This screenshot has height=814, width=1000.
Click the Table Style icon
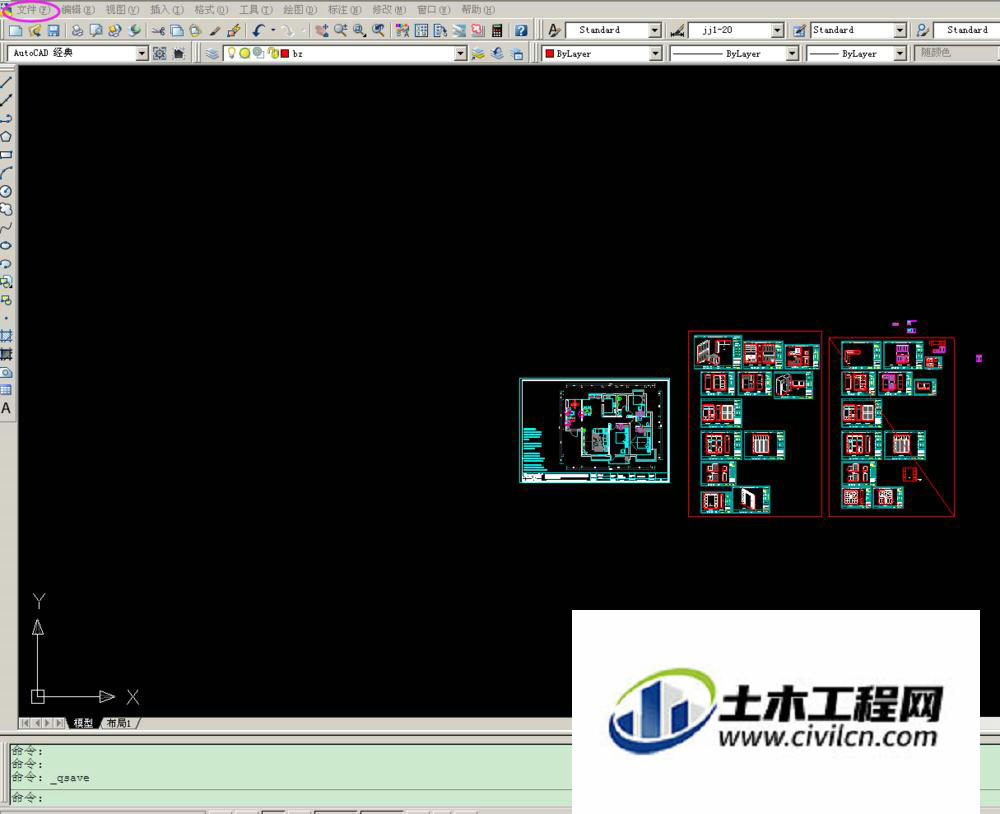(799, 30)
